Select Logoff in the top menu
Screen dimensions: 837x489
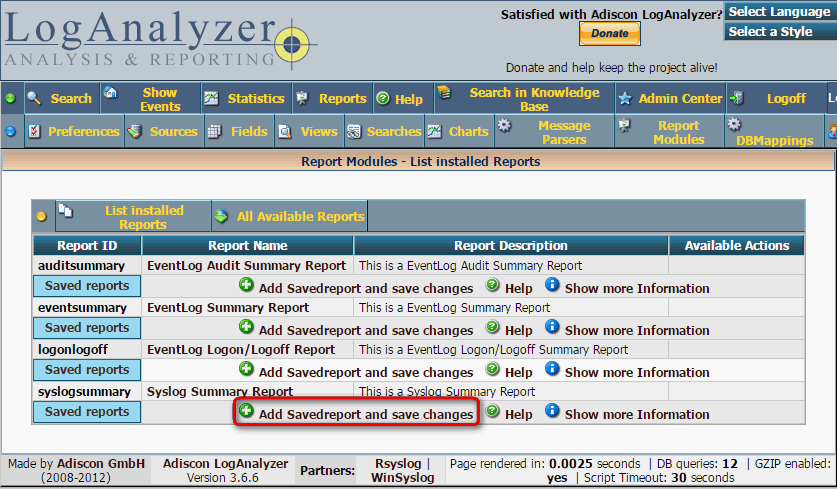[x=786, y=99]
